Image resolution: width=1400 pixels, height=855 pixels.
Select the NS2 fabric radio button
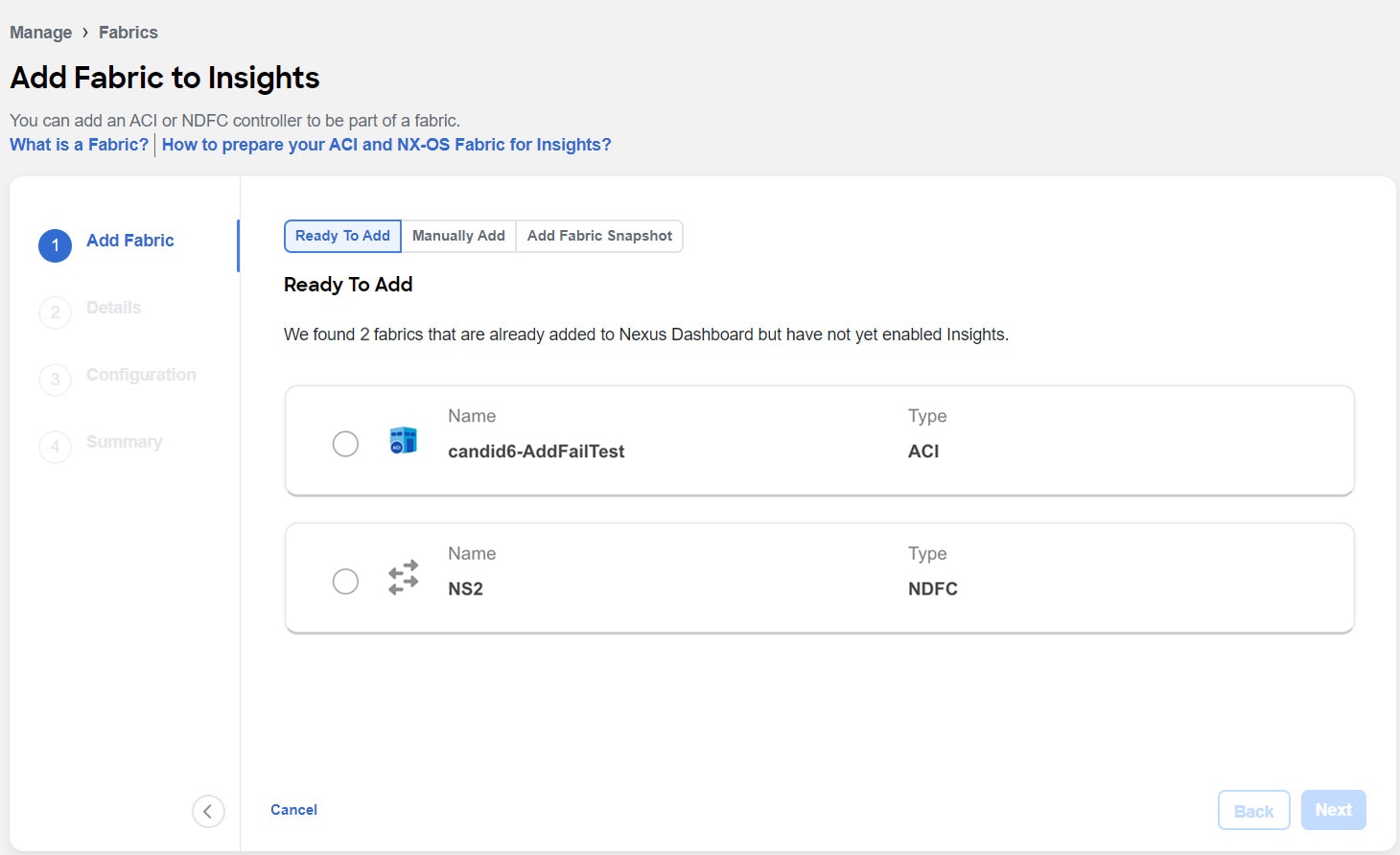tap(345, 581)
